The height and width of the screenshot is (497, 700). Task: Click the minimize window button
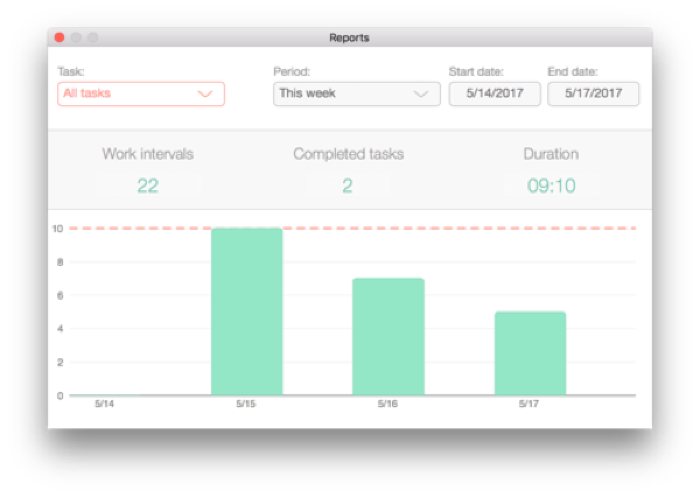point(76,38)
